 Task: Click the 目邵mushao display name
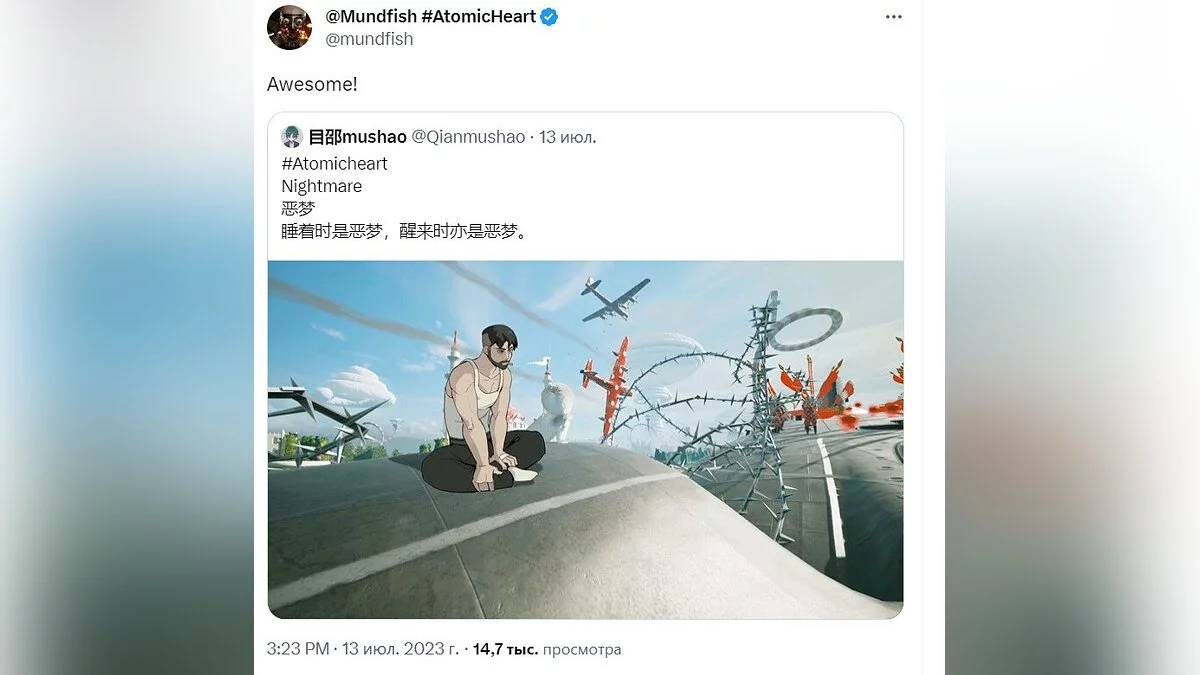357,137
